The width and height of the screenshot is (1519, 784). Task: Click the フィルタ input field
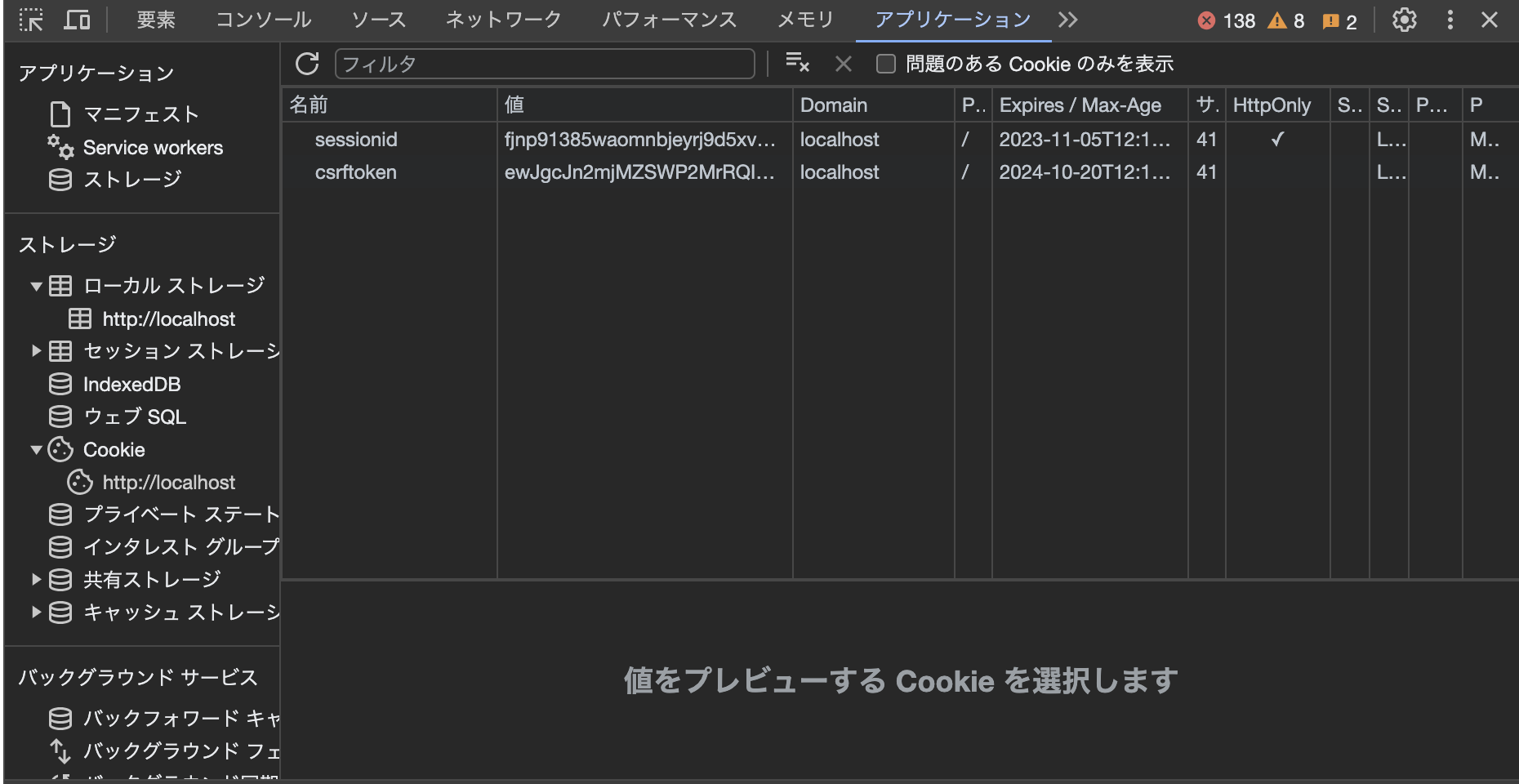pos(545,64)
